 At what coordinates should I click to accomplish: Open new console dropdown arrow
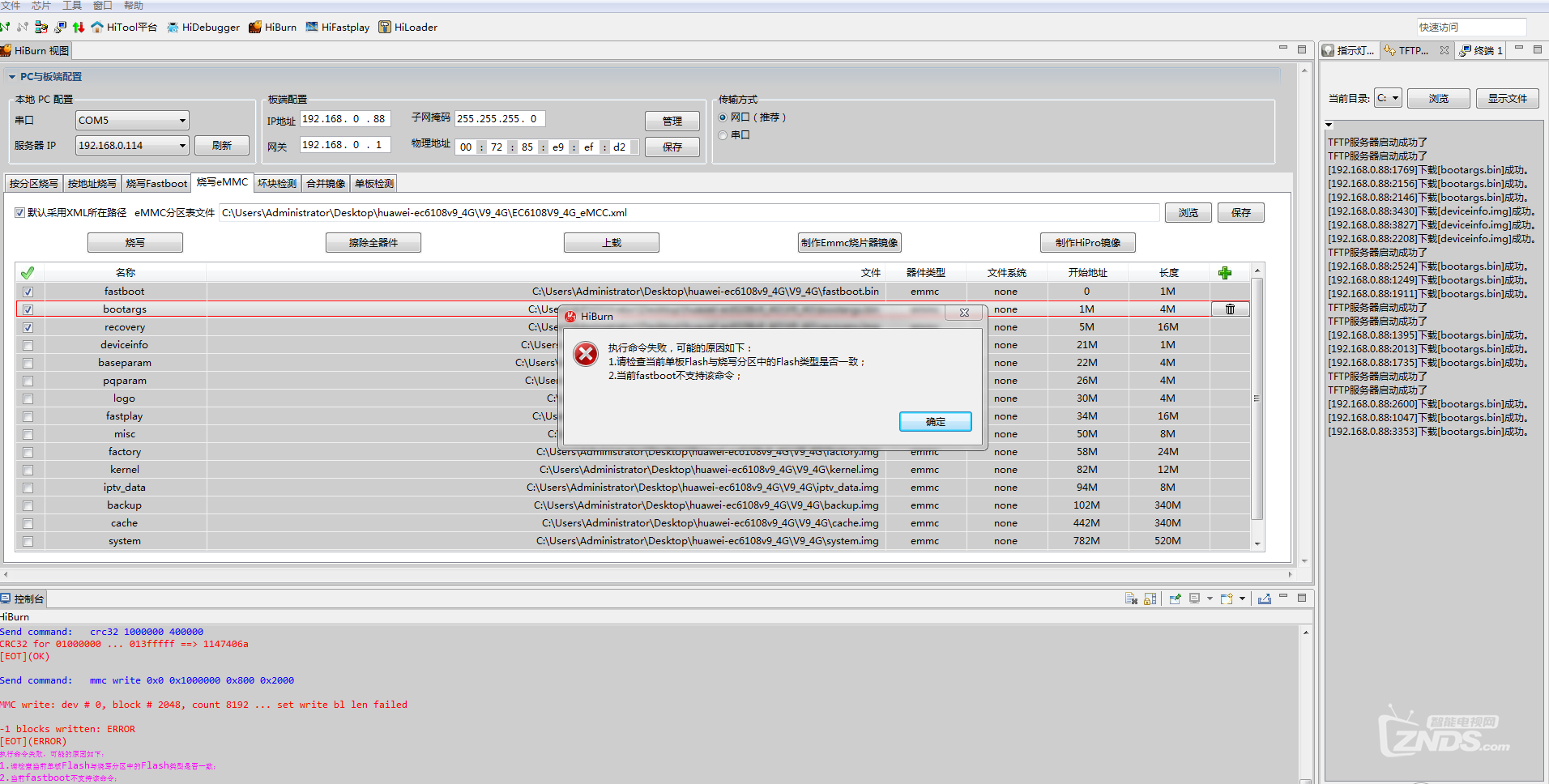1242,599
